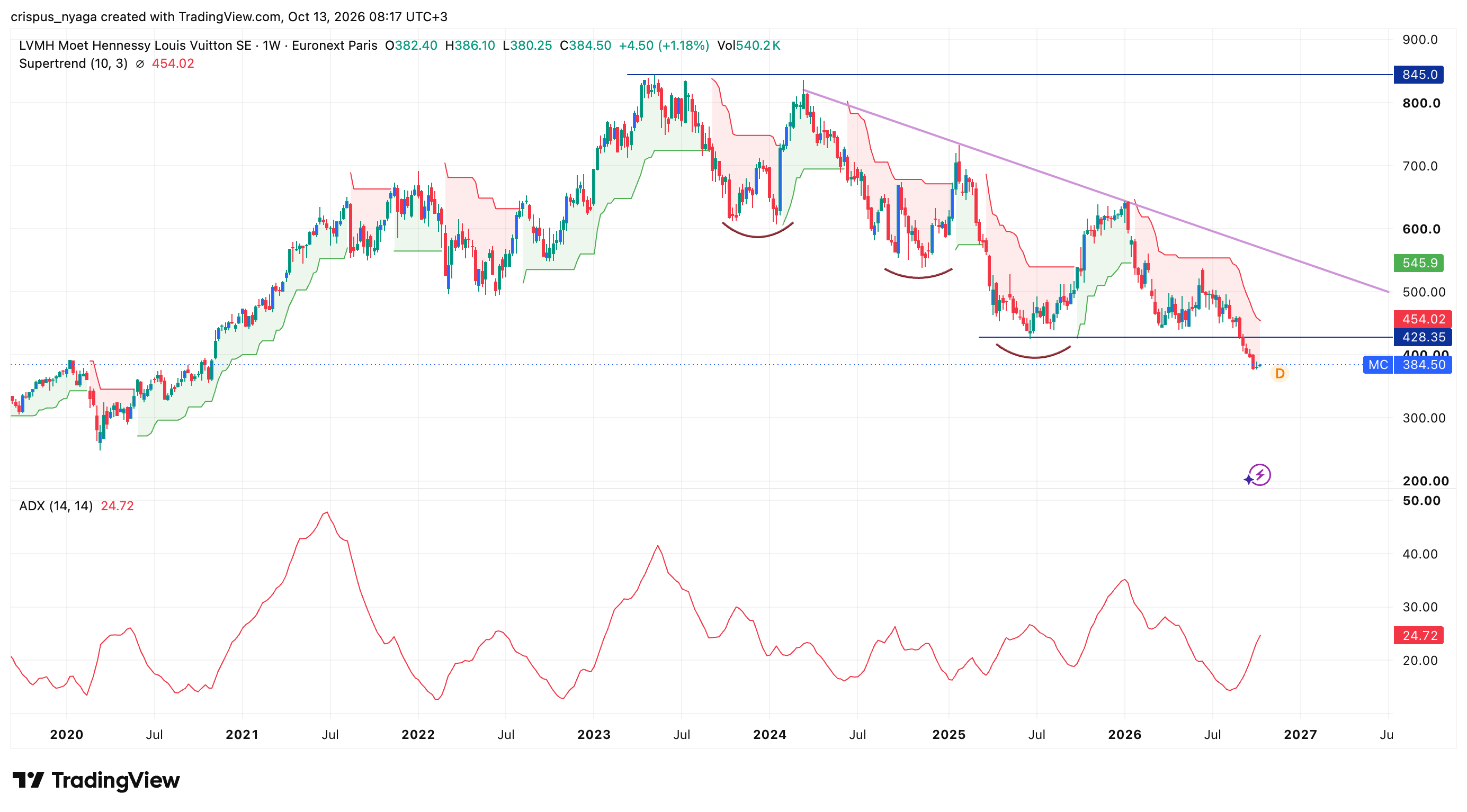This screenshot has width=1467, height=812.
Task: Click the TradingView logo at bottom
Action: 96,780
